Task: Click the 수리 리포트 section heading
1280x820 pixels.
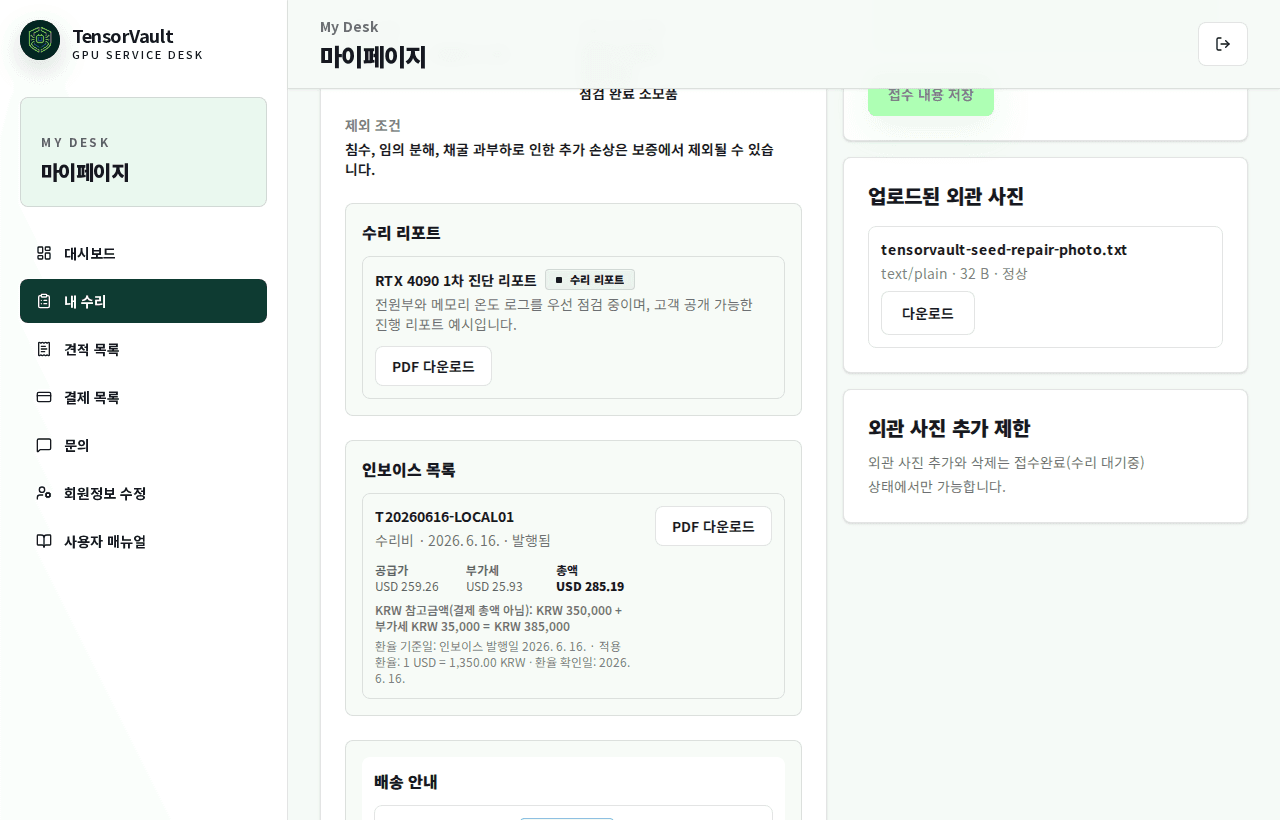Action: tap(401, 233)
